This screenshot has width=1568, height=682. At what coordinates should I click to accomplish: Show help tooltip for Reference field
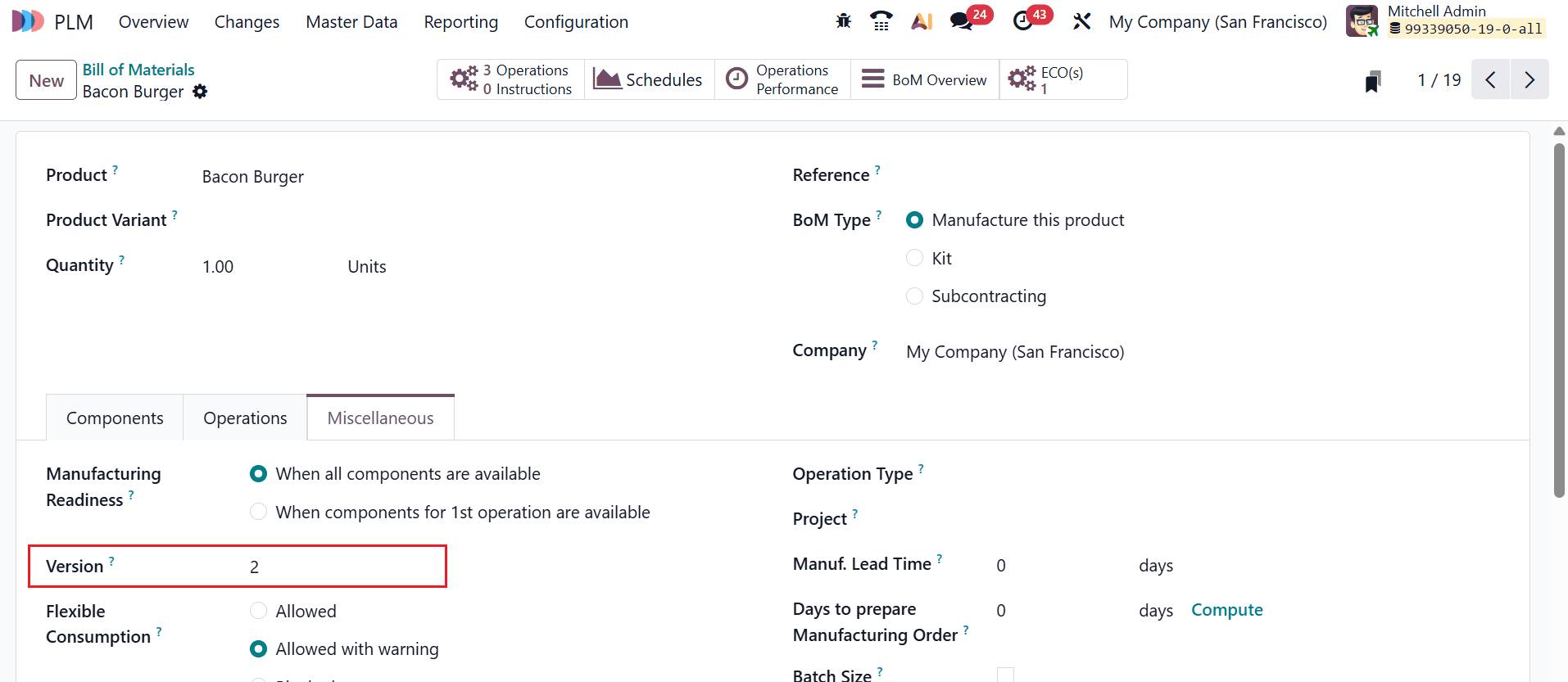(877, 169)
